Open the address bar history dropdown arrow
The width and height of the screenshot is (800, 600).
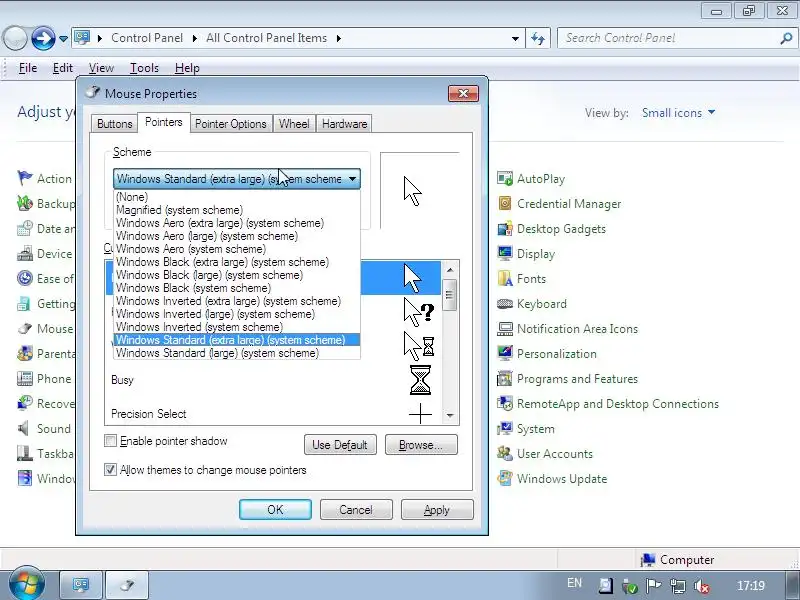[x=515, y=38]
